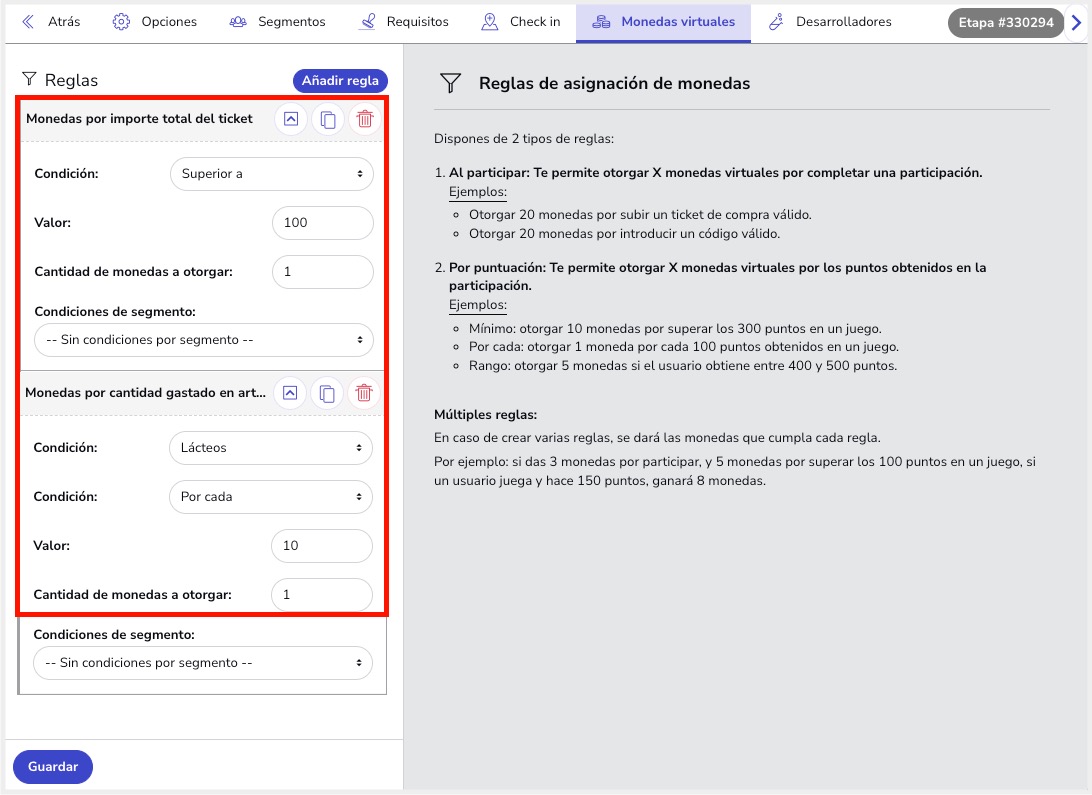The width and height of the screenshot is (1092, 795).
Task: Collapse the ticket total amount rule
Action: tap(290, 119)
